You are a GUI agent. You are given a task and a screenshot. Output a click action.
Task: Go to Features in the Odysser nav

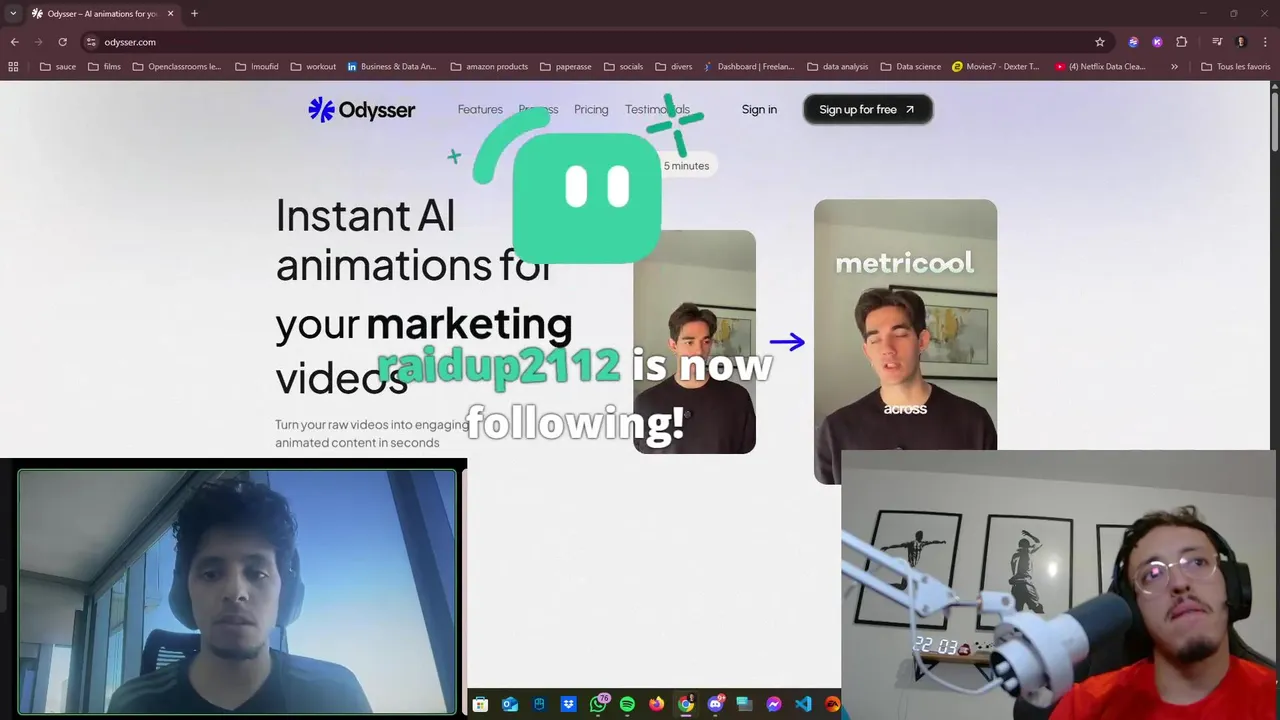coord(480,109)
